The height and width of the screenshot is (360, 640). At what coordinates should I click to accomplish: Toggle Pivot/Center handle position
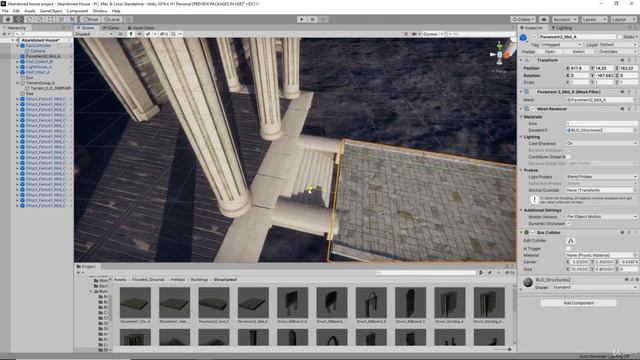click(x=91, y=19)
